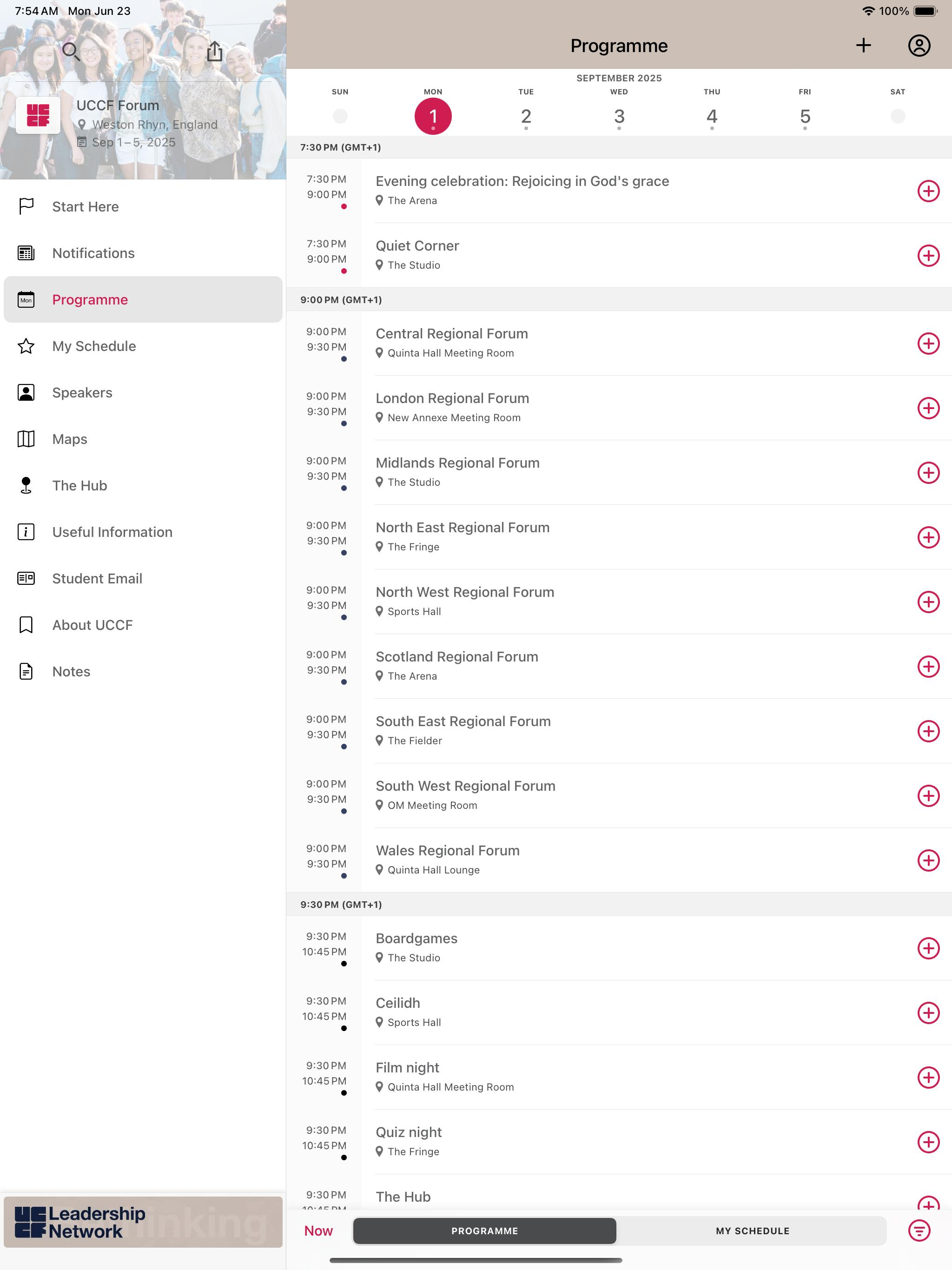Add Evening celebration to my schedule
Screen dimensions: 952x1270
(928, 191)
